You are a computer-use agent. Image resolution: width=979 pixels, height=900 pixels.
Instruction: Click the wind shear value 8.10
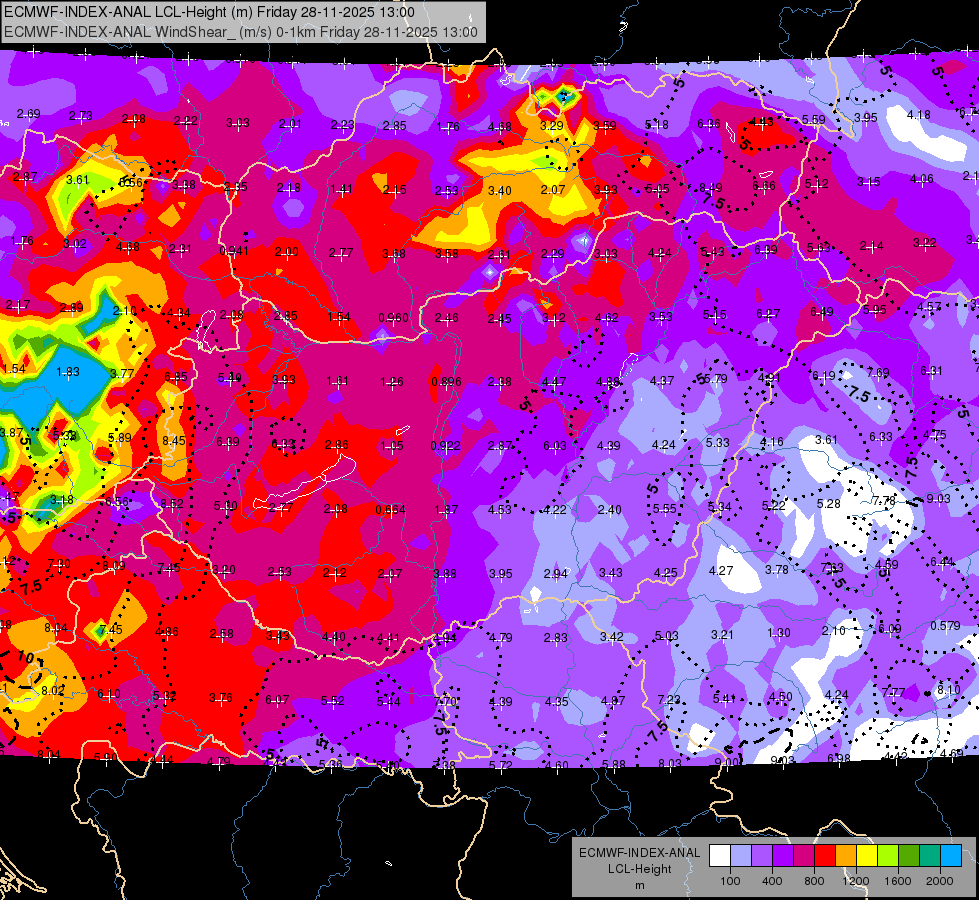[948, 690]
